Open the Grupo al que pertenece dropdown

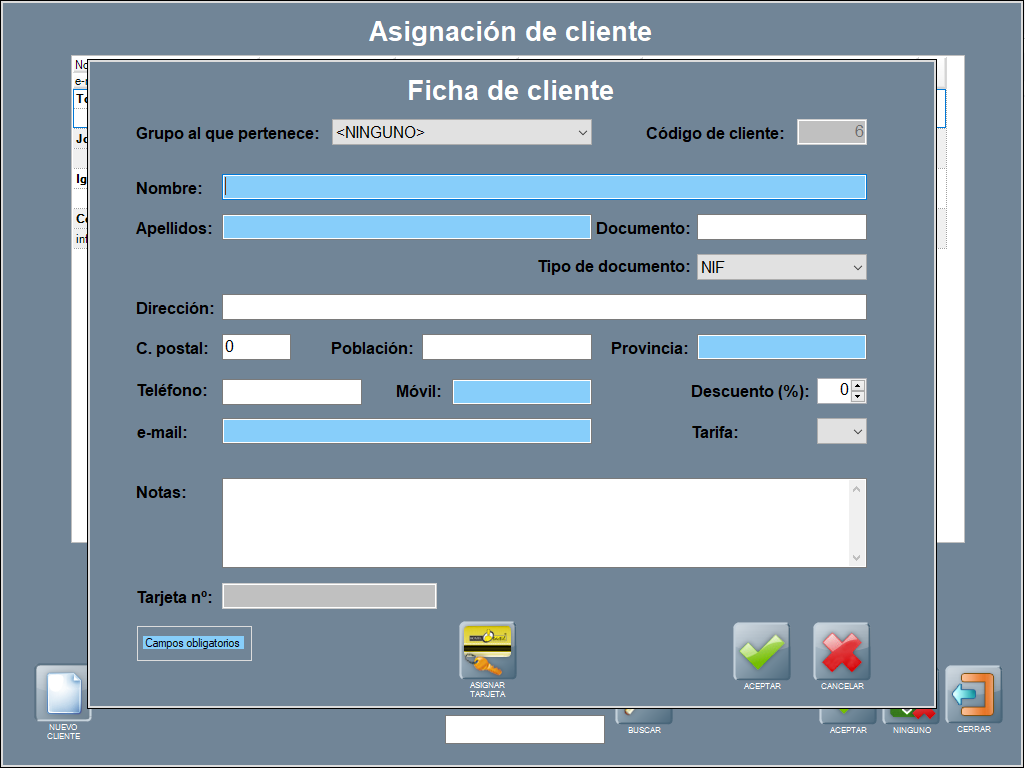pos(462,132)
